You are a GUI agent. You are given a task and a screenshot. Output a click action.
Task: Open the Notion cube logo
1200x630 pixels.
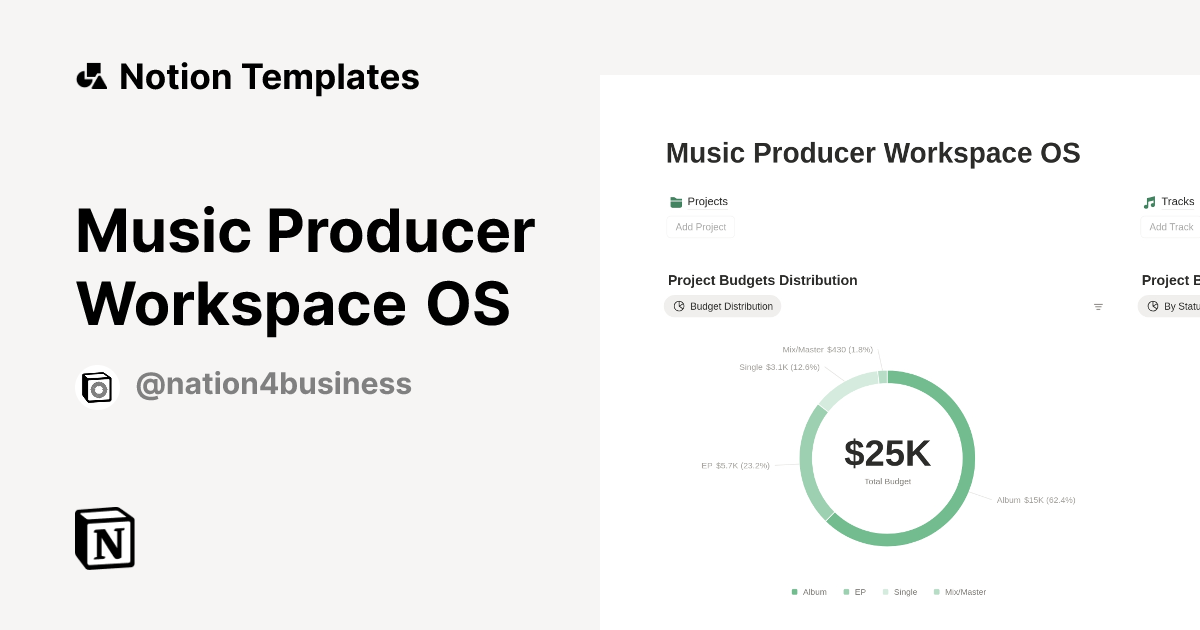105,539
